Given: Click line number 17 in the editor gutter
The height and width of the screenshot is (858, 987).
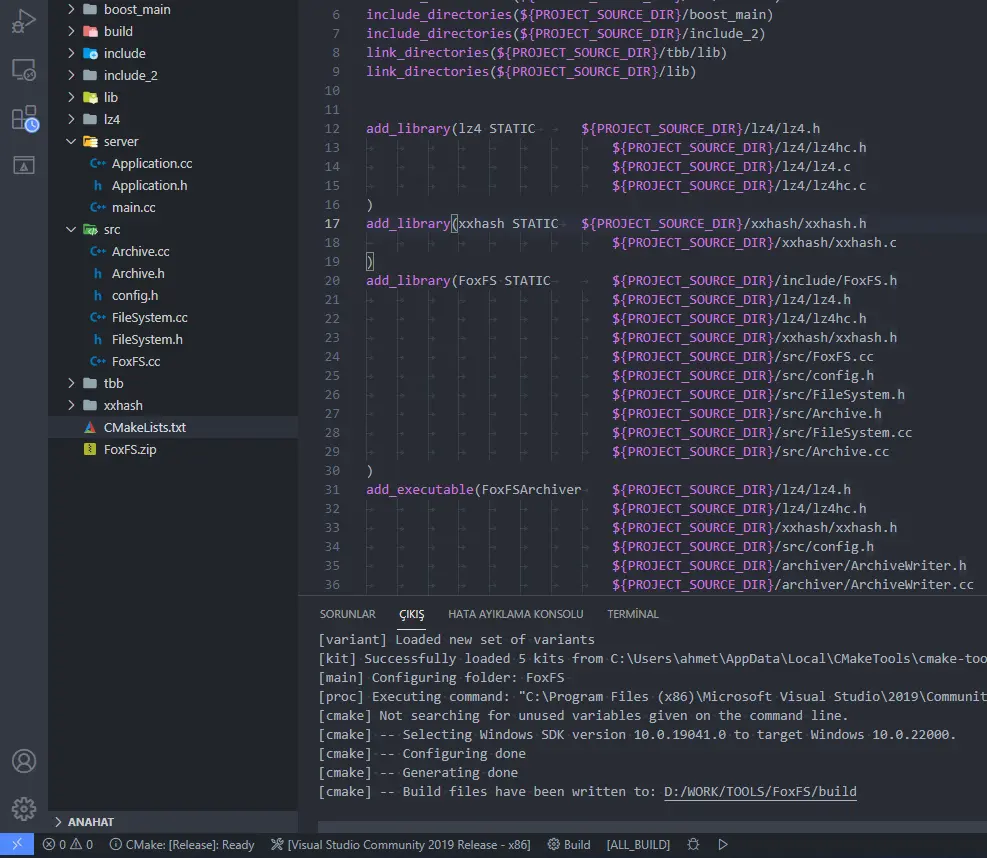Looking at the screenshot, I should tap(332, 223).
